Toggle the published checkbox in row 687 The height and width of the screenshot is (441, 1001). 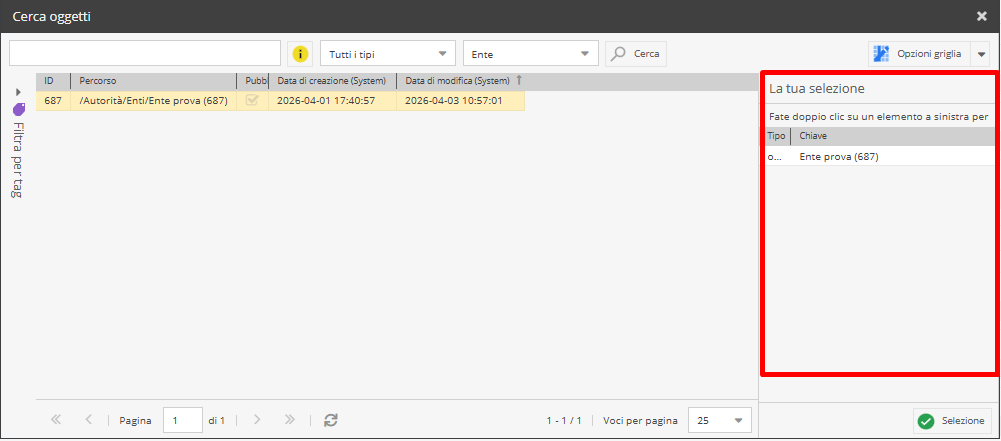point(252,101)
